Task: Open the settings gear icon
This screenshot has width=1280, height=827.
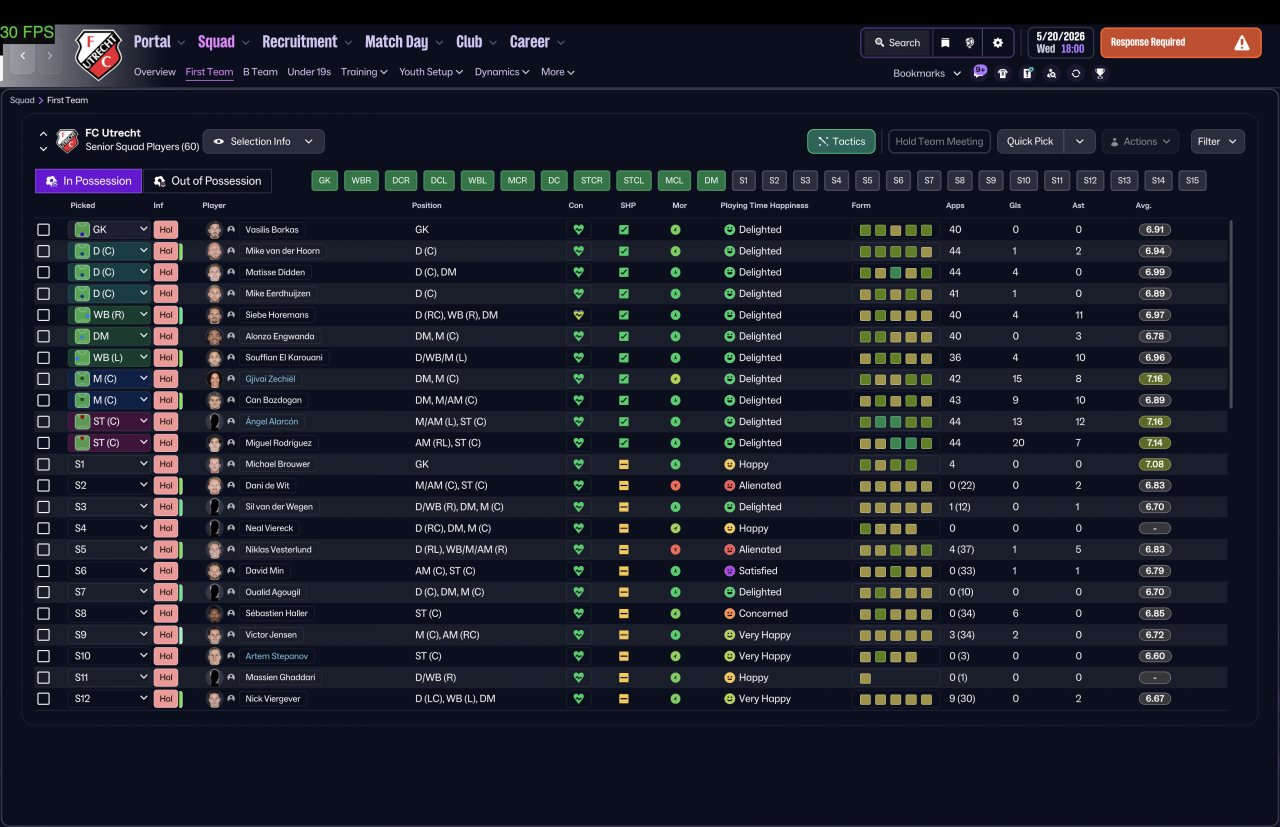Action: click(x=998, y=43)
